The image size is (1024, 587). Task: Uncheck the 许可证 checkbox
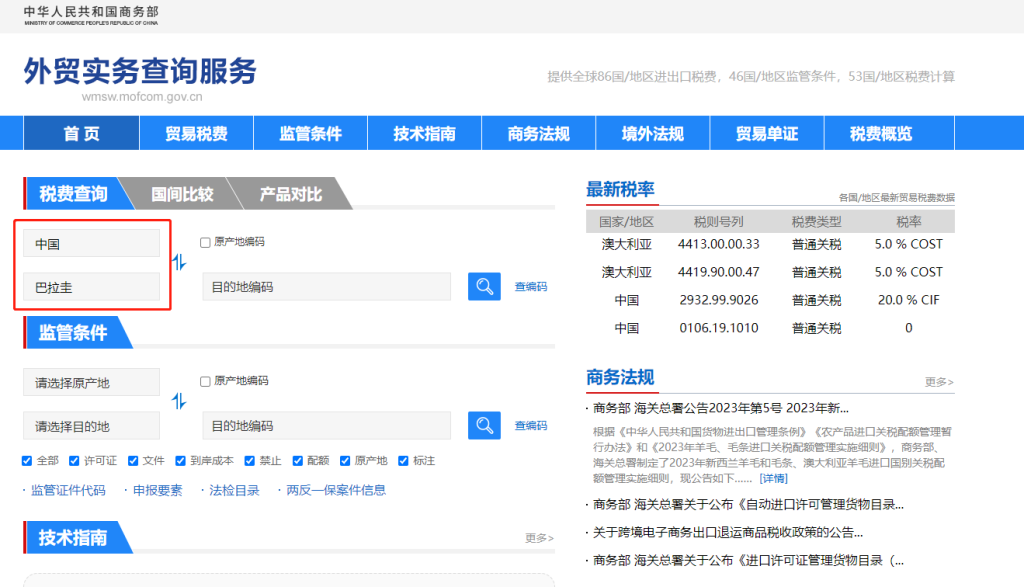[x=74, y=461]
